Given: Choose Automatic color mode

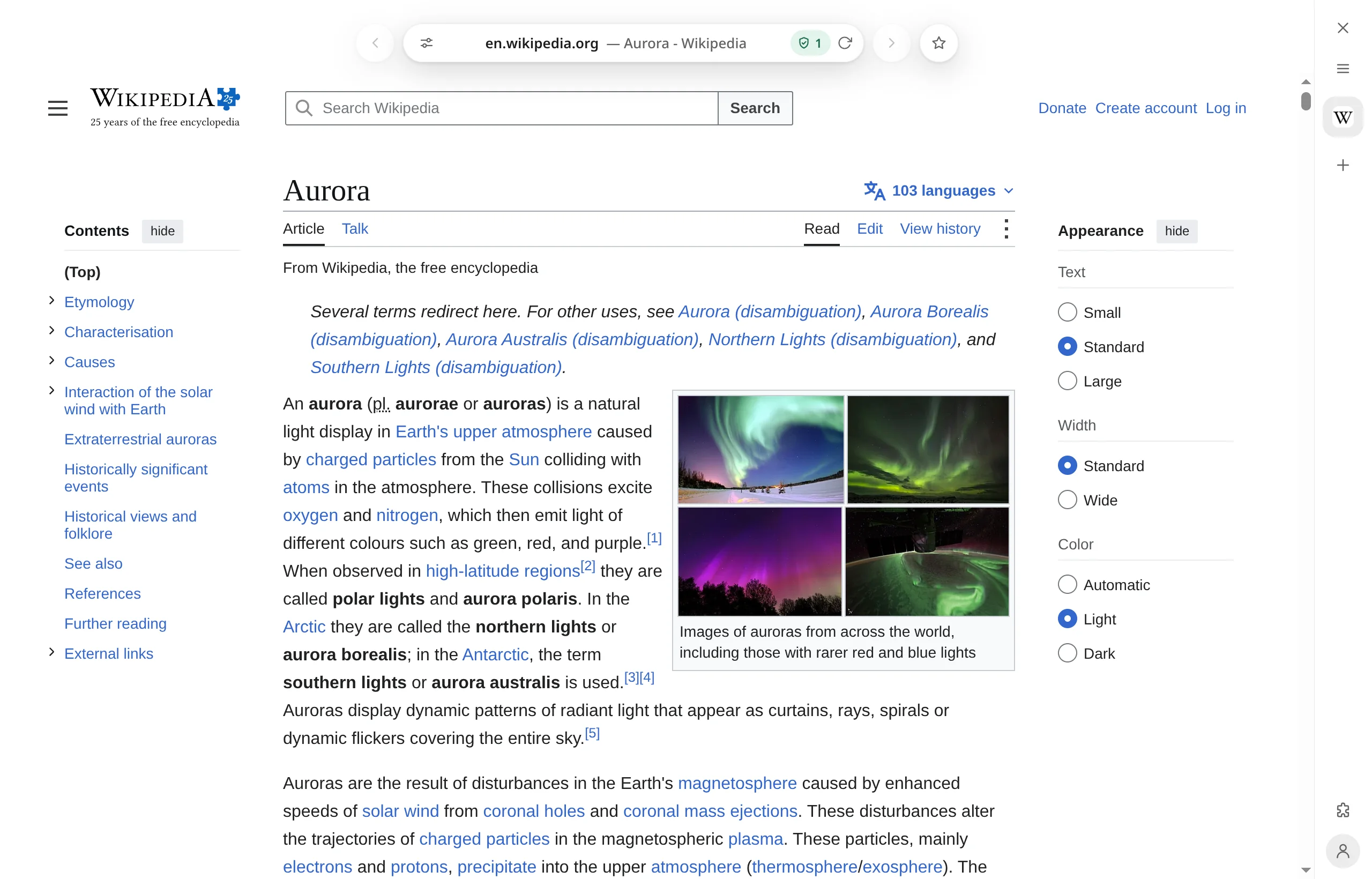Looking at the screenshot, I should click(x=1067, y=584).
